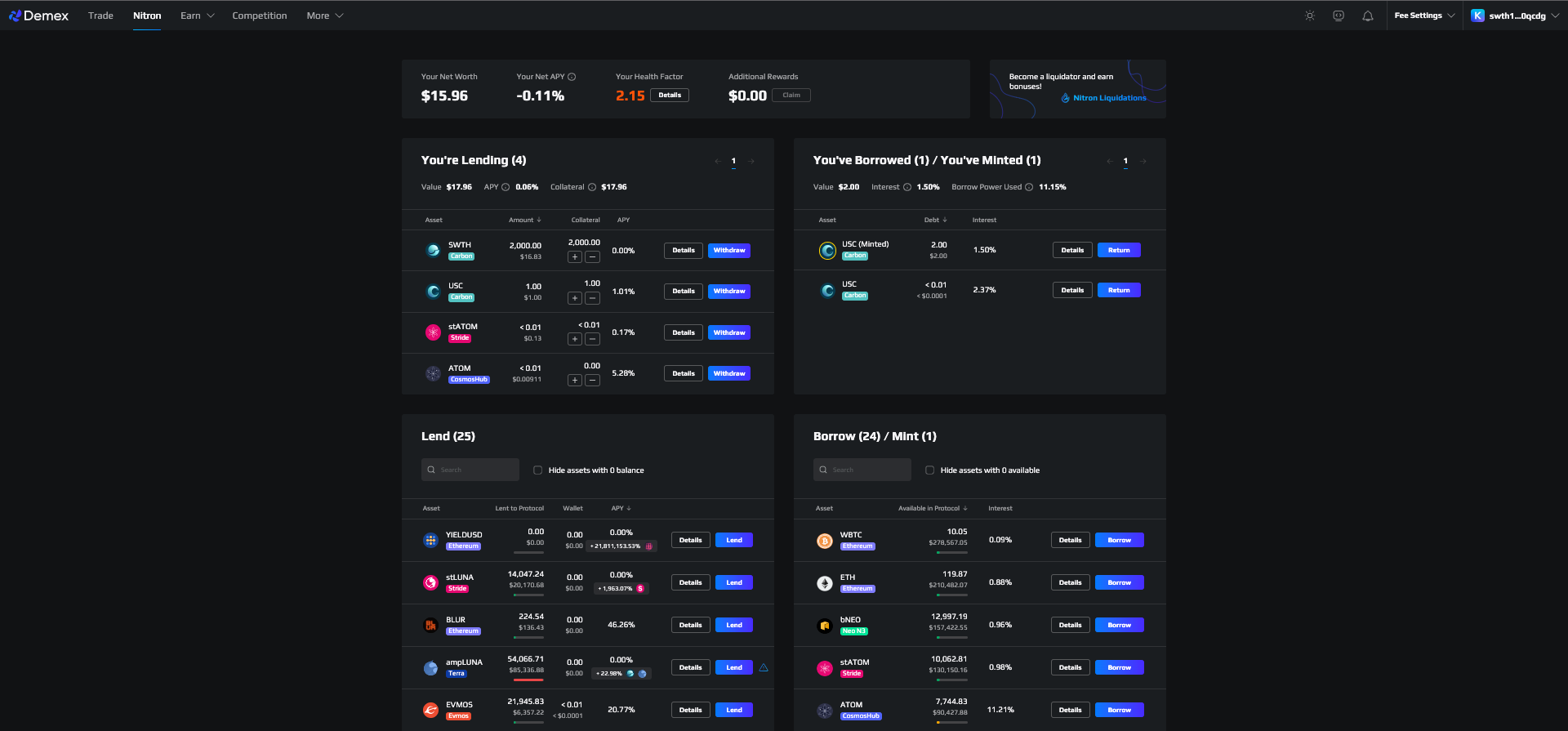
Task: Expand the More dropdown menu
Action: (325, 16)
